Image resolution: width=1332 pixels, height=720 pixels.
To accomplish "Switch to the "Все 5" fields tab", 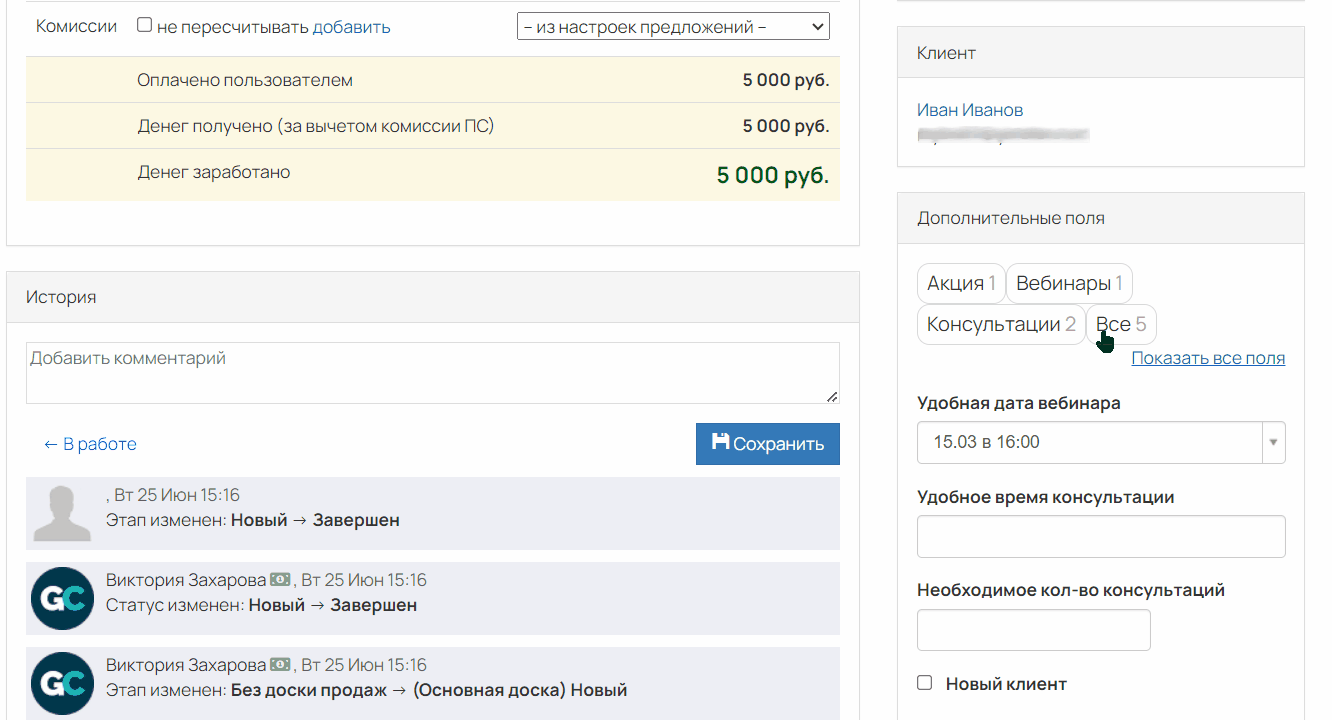I will click(x=1120, y=323).
